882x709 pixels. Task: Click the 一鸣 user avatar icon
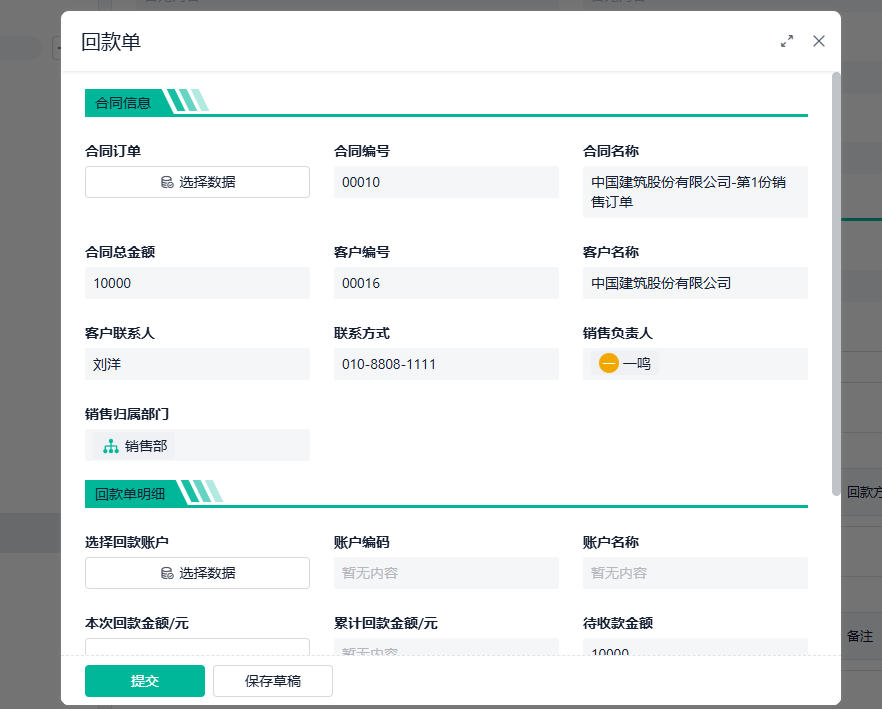pyautogui.click(x=609, y=364)
